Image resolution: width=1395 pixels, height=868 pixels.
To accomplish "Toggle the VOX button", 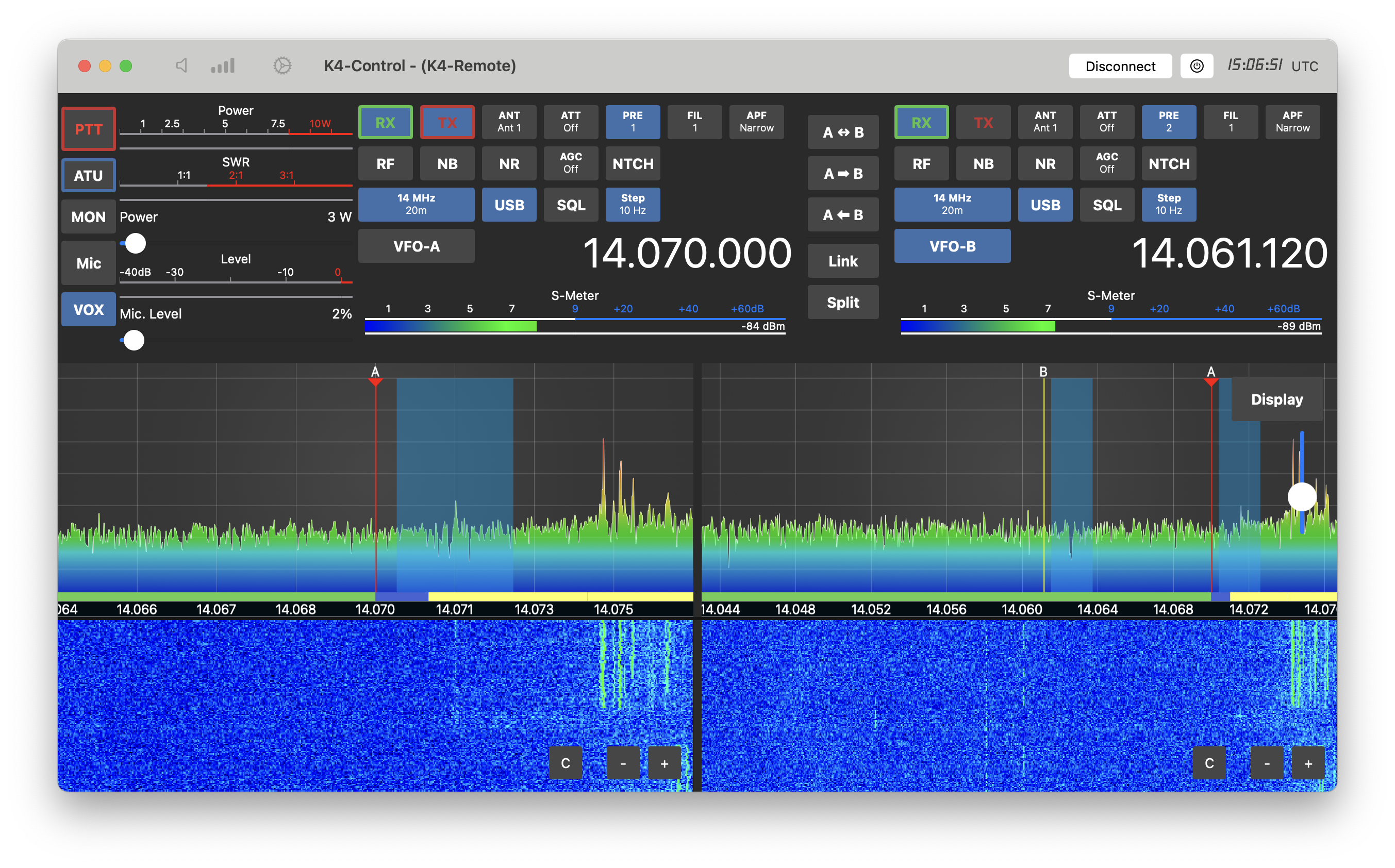I will point(88,309).
